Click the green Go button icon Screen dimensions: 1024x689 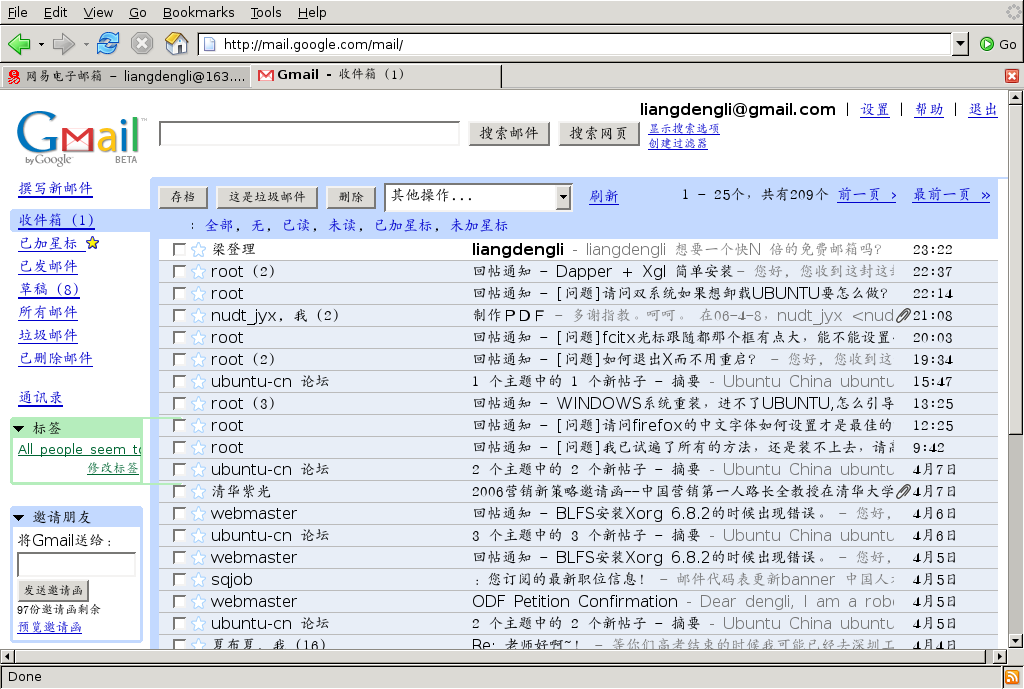coord(987,44)
